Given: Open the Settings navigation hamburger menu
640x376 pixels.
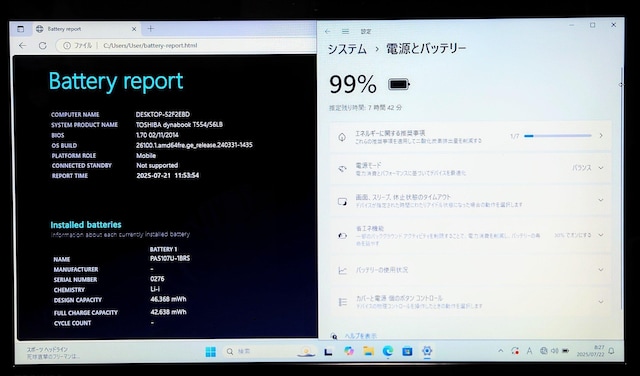Looking at the screenshot, I should pyautogui.click(x=345, y=31).
